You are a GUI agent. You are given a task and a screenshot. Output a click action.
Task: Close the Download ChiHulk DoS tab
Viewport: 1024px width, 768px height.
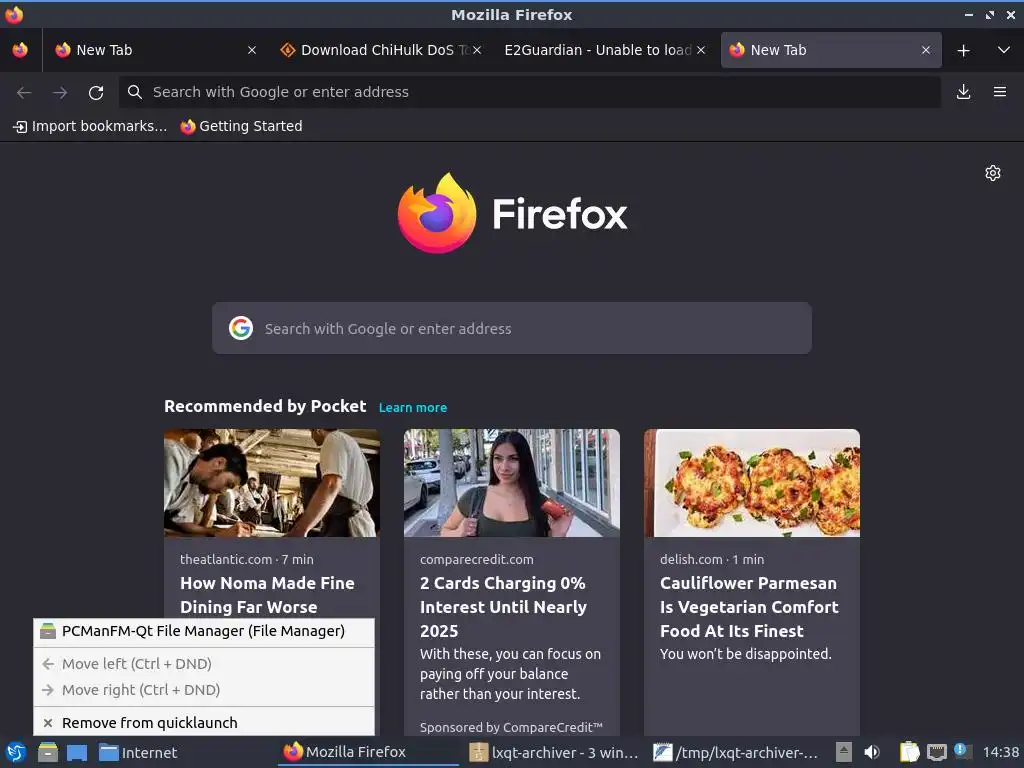[x=477, y=50]
